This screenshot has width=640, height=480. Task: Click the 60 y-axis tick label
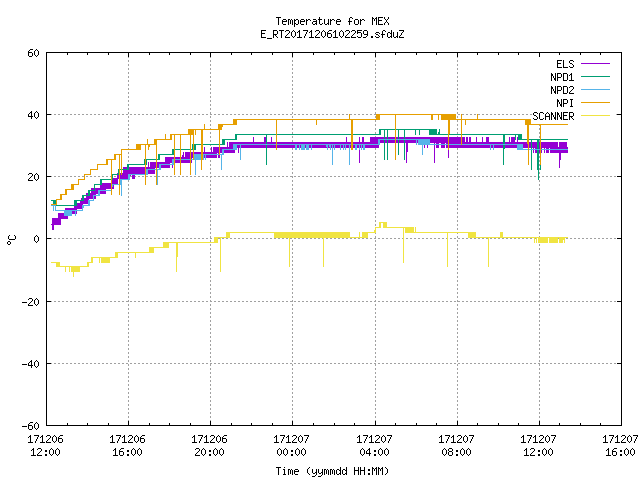coord(33,53)
